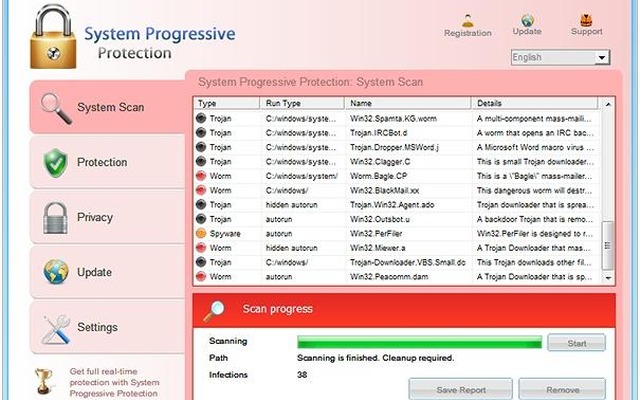Click the Registration link label
This screenshot has width=640, height=400.
click(x=468, y=33)
